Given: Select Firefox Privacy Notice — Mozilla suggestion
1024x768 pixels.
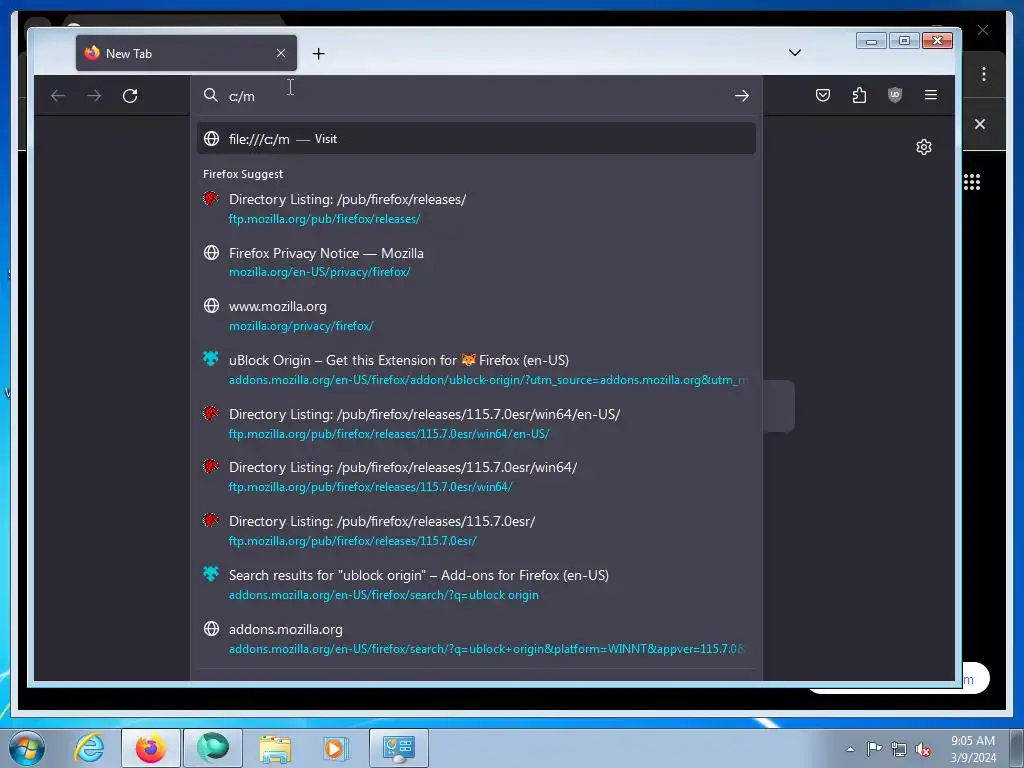Looking at the screenshot, I should (x=476, y=262).
